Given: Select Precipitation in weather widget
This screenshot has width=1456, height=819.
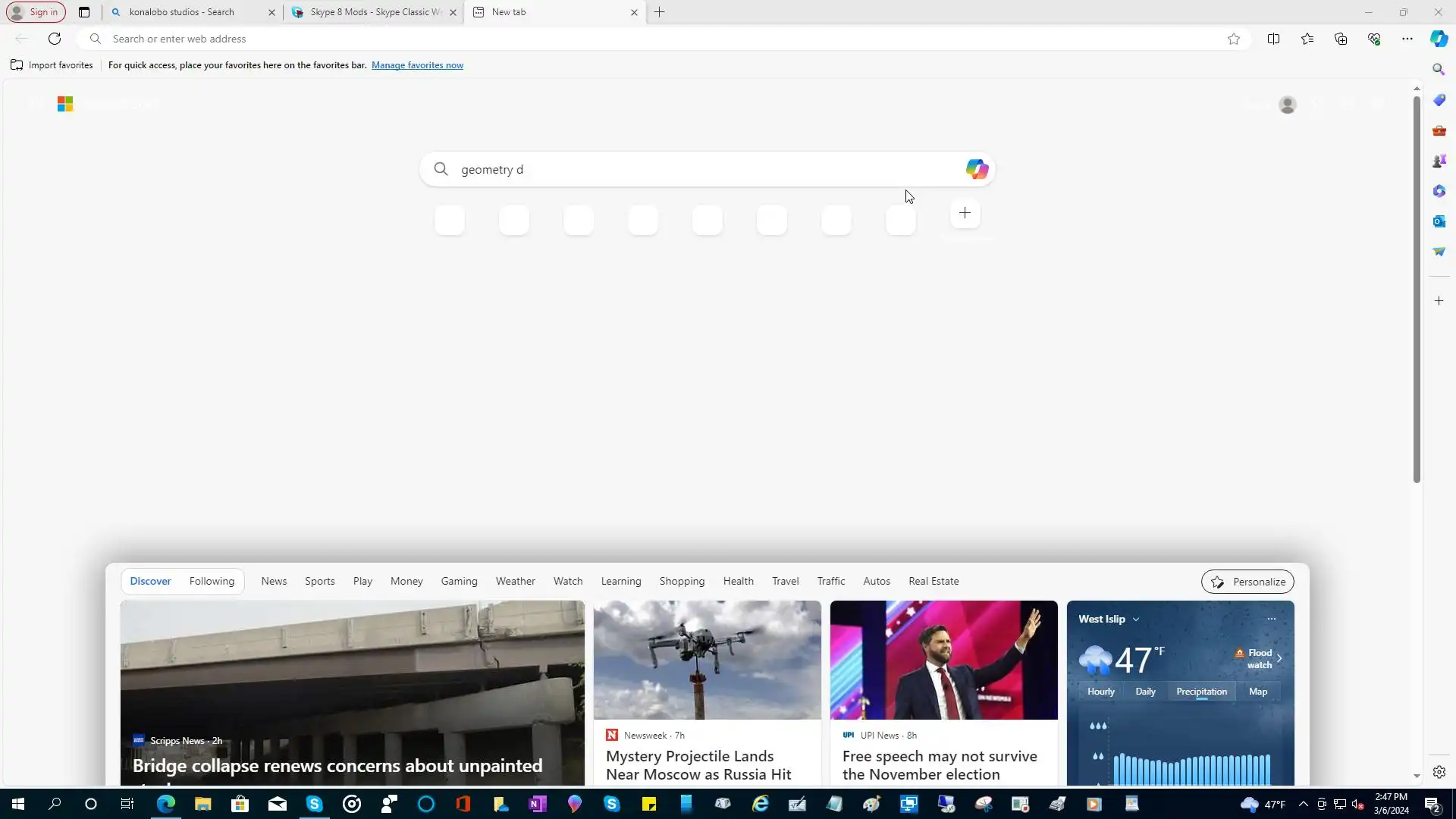Looking at the screenshot, I should (1201, 692).
